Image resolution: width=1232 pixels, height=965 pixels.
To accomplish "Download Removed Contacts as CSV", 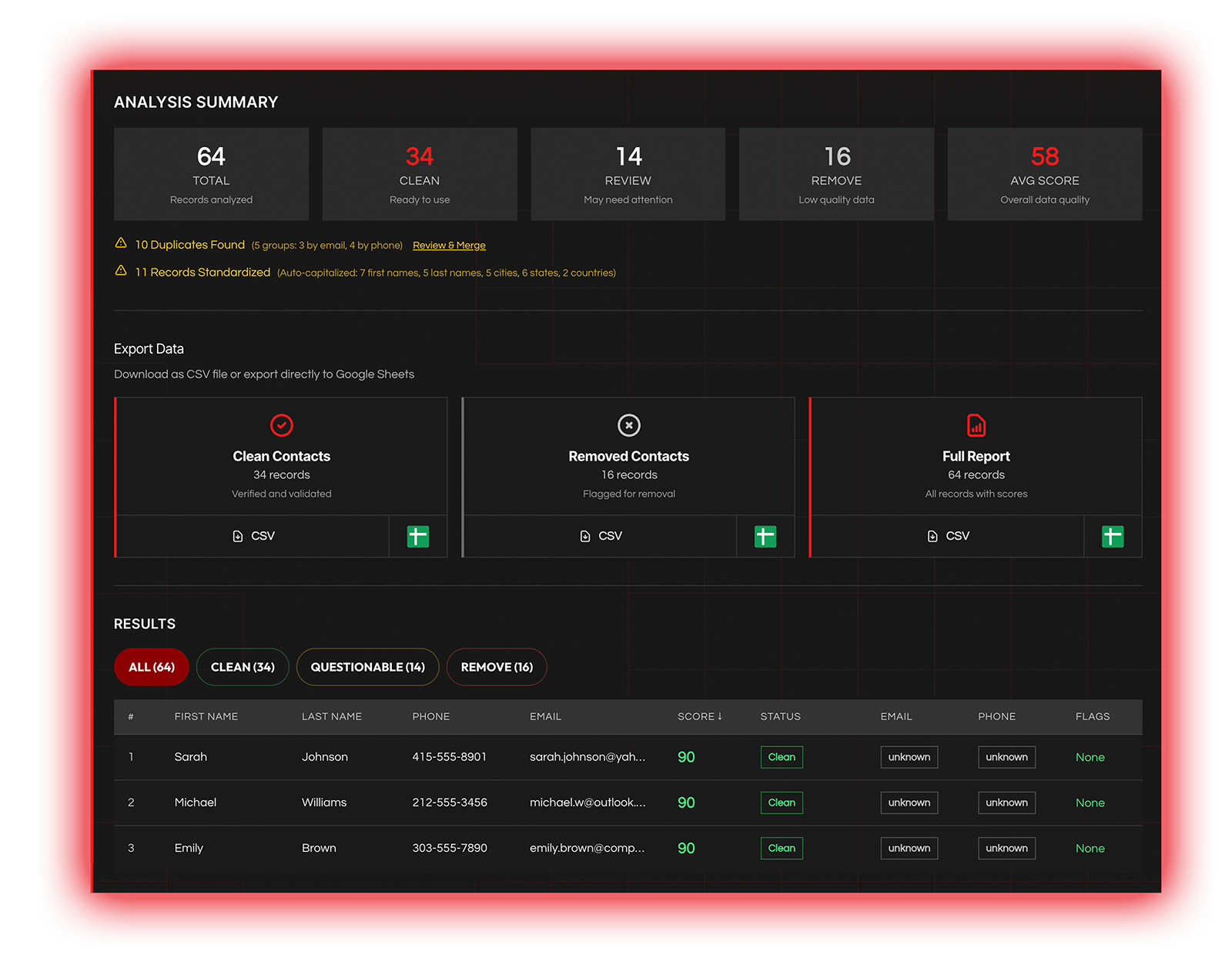I will (601, 536).
